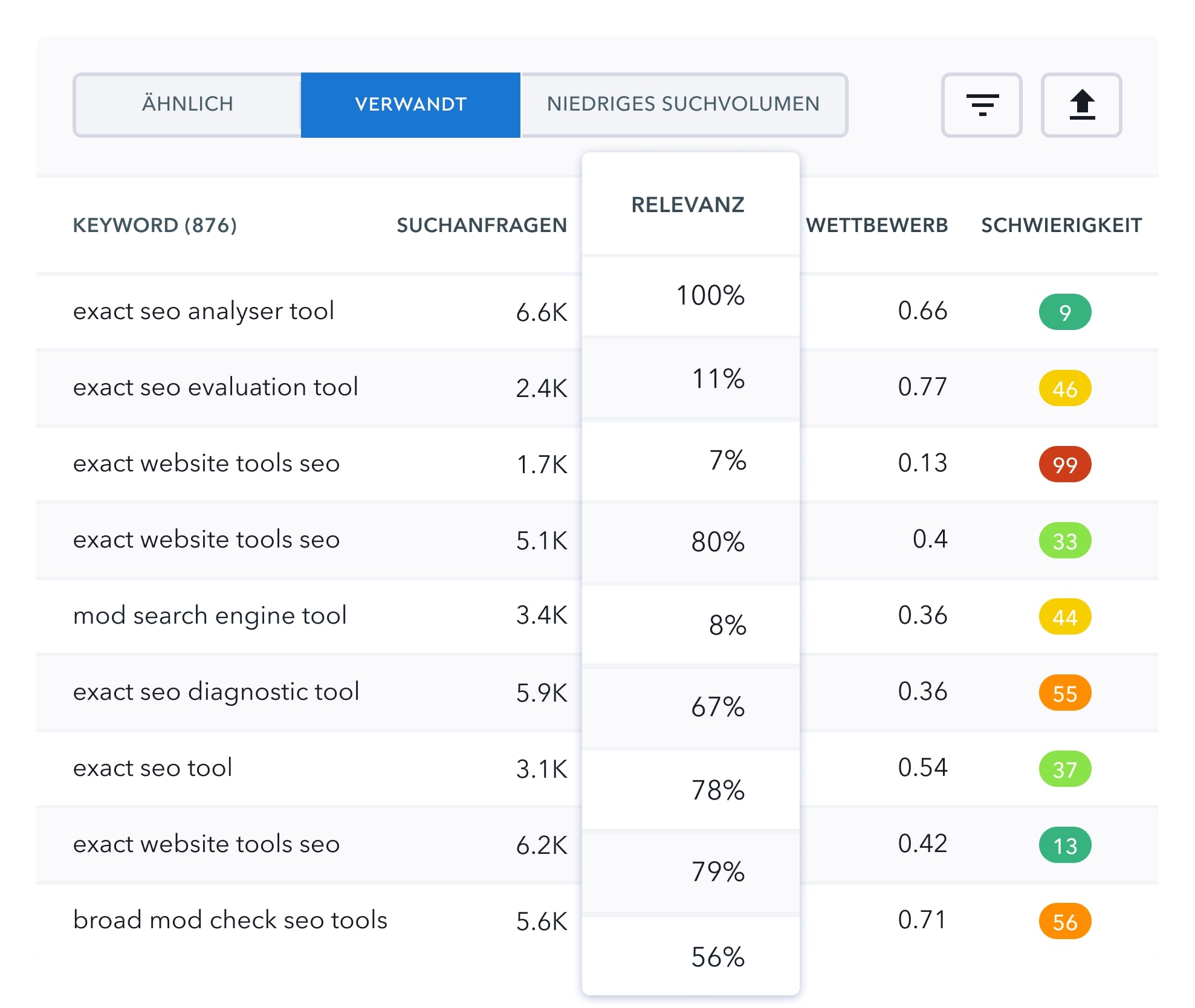Click yellow difficulty badge 46
This screenshot has height=1008, width=1195.
pos(1064,389)
